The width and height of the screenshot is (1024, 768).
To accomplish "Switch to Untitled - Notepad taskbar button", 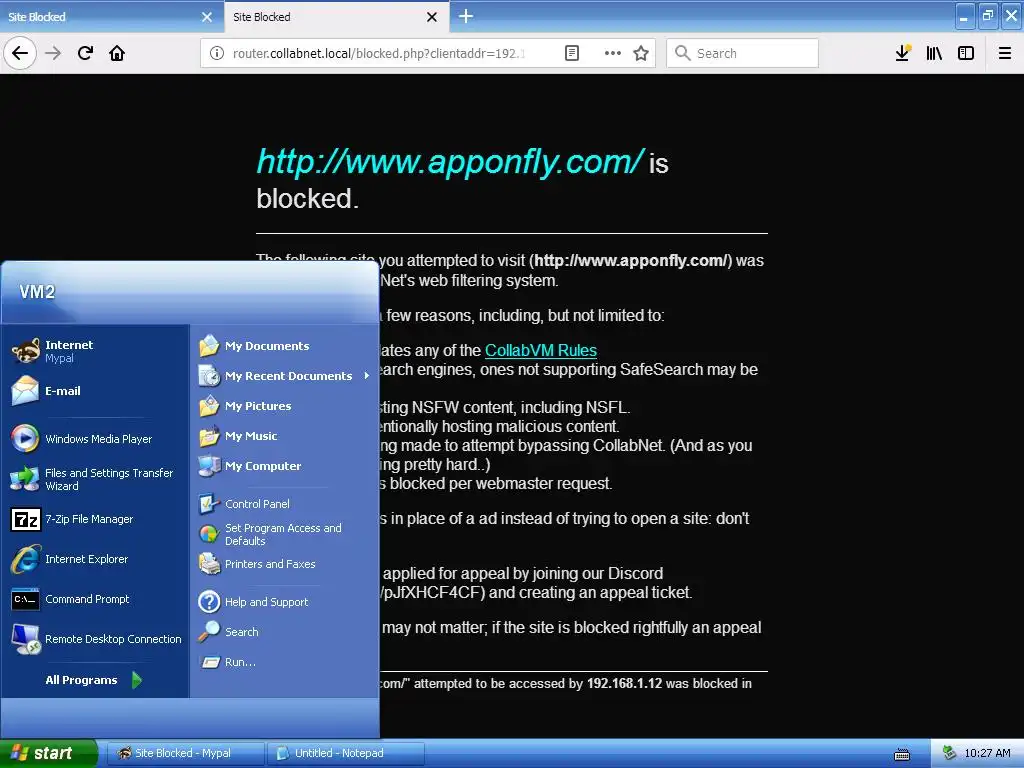I will pyautogui.click(x=345, y=753).
